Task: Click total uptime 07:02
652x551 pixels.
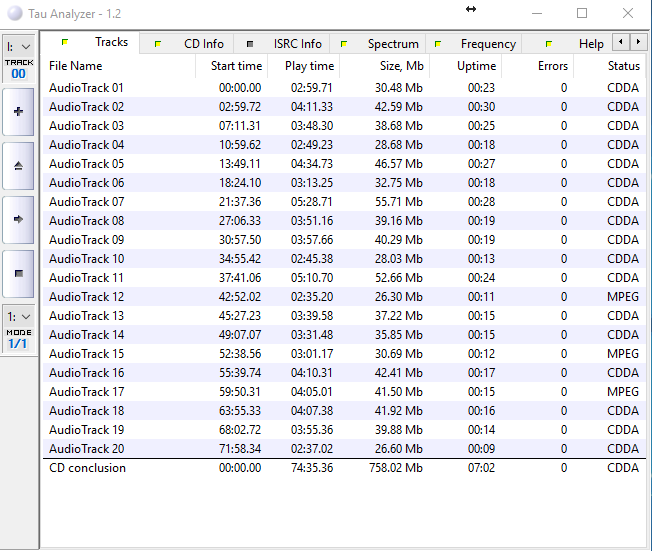Action: point(481,468)
